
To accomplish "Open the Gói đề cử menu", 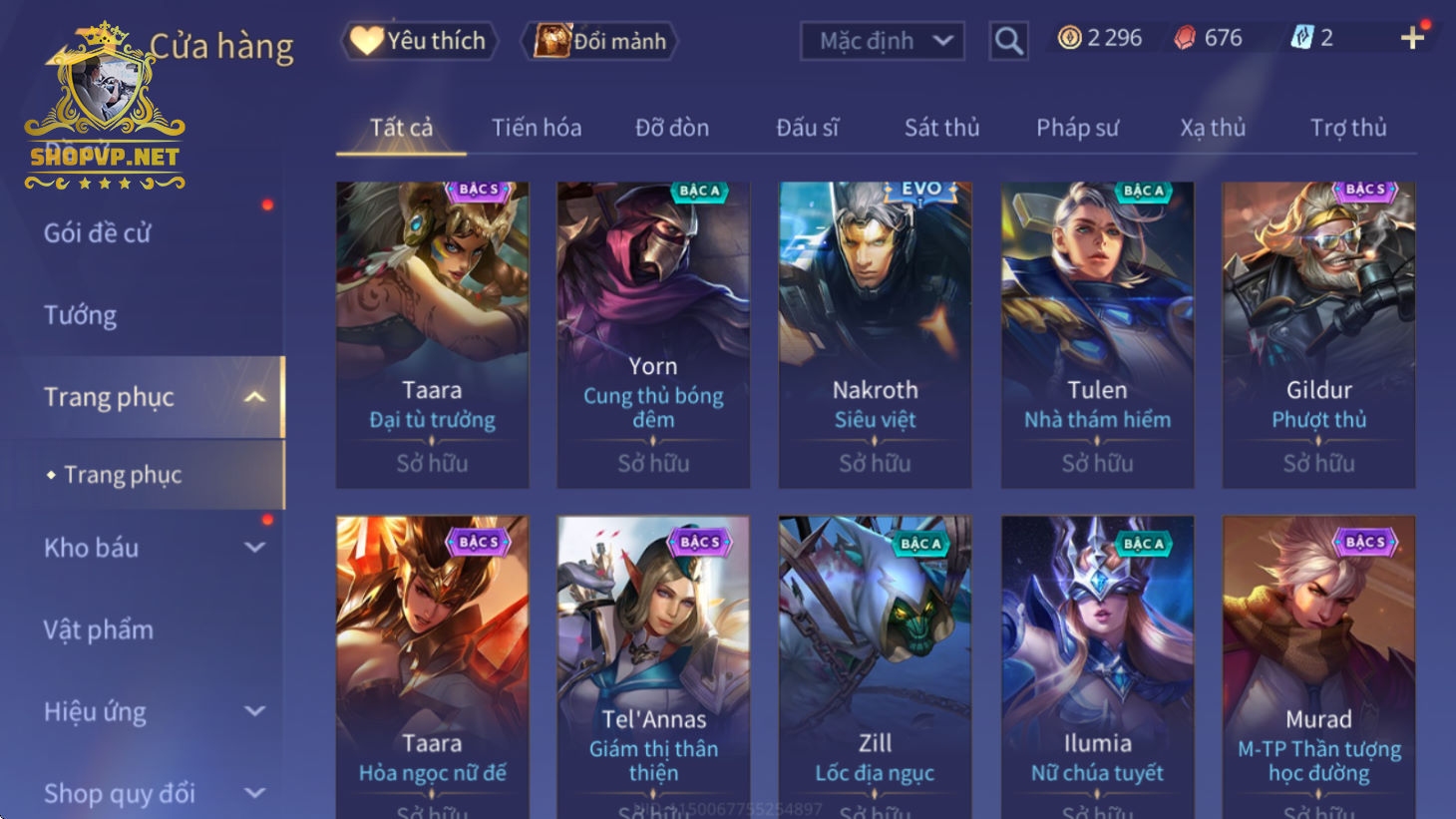I will click(x=97, y=233).
